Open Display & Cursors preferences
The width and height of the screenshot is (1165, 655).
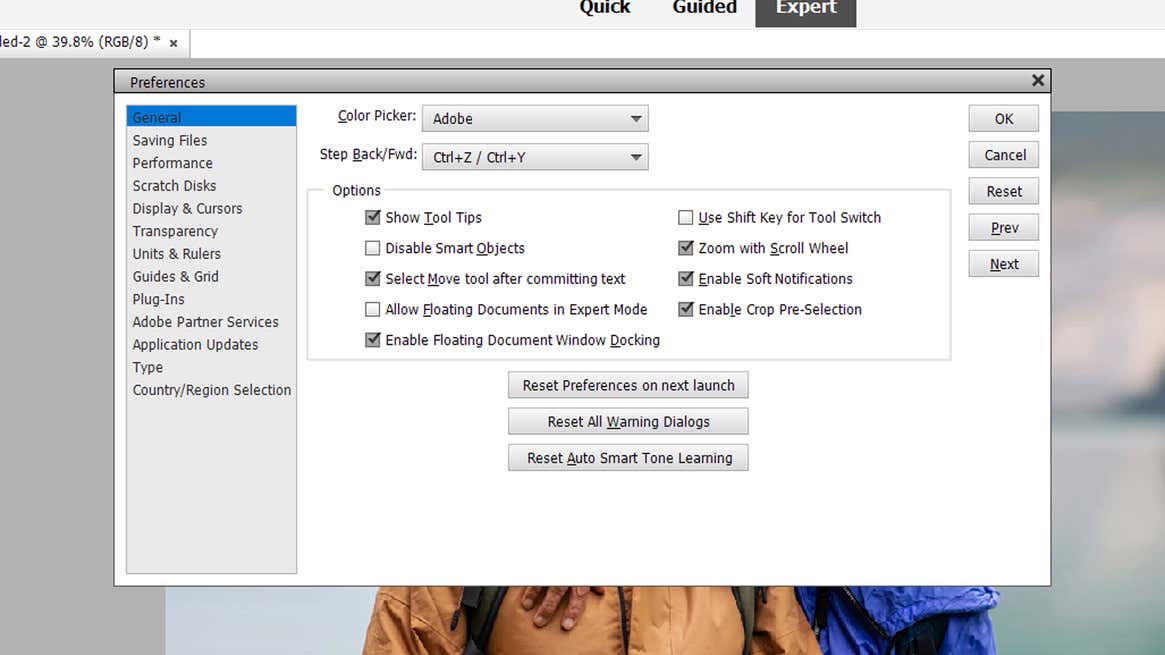click(x=187, y=209)
